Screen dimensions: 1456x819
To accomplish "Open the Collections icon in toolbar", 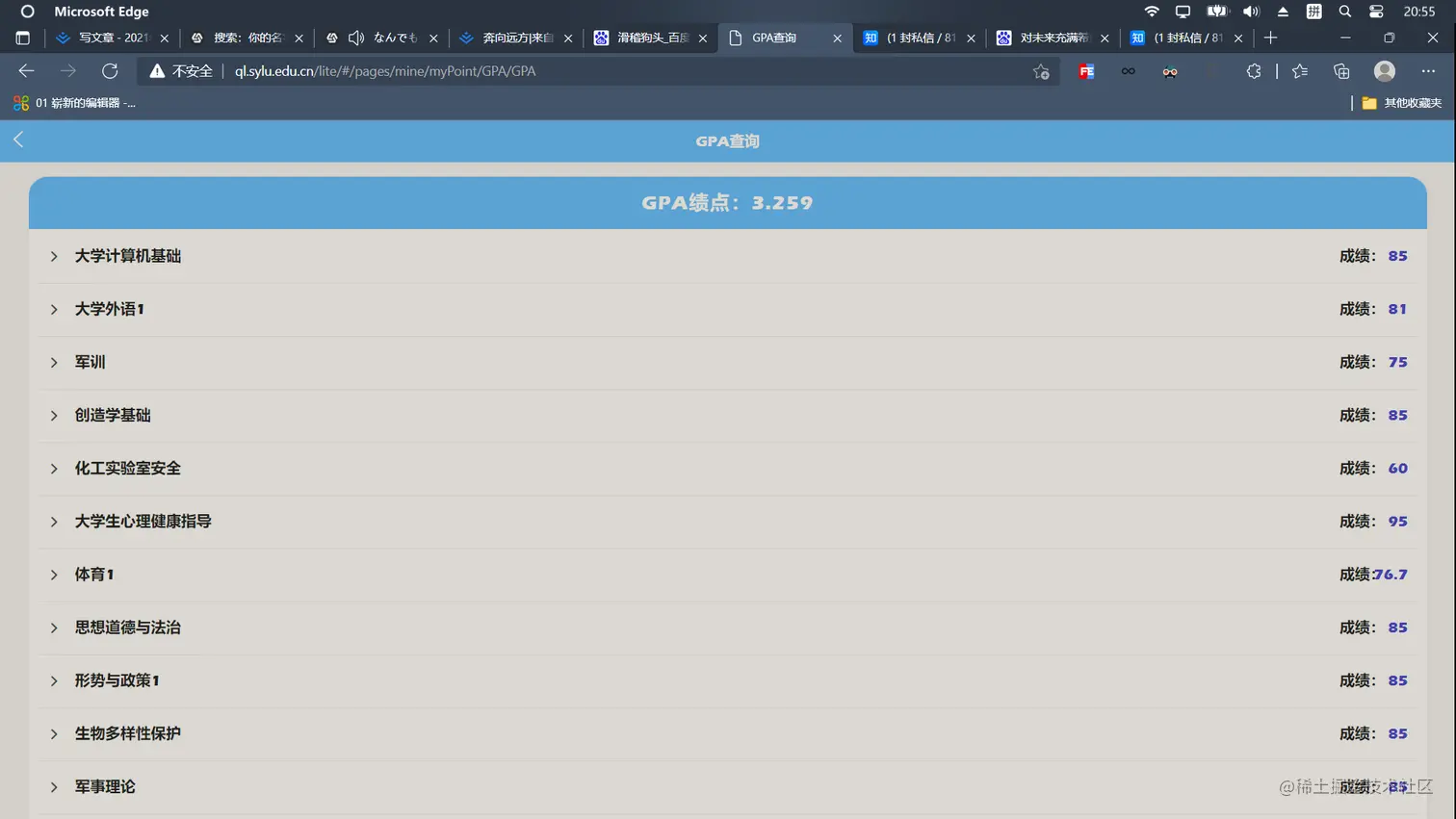I will point(1341,71).
